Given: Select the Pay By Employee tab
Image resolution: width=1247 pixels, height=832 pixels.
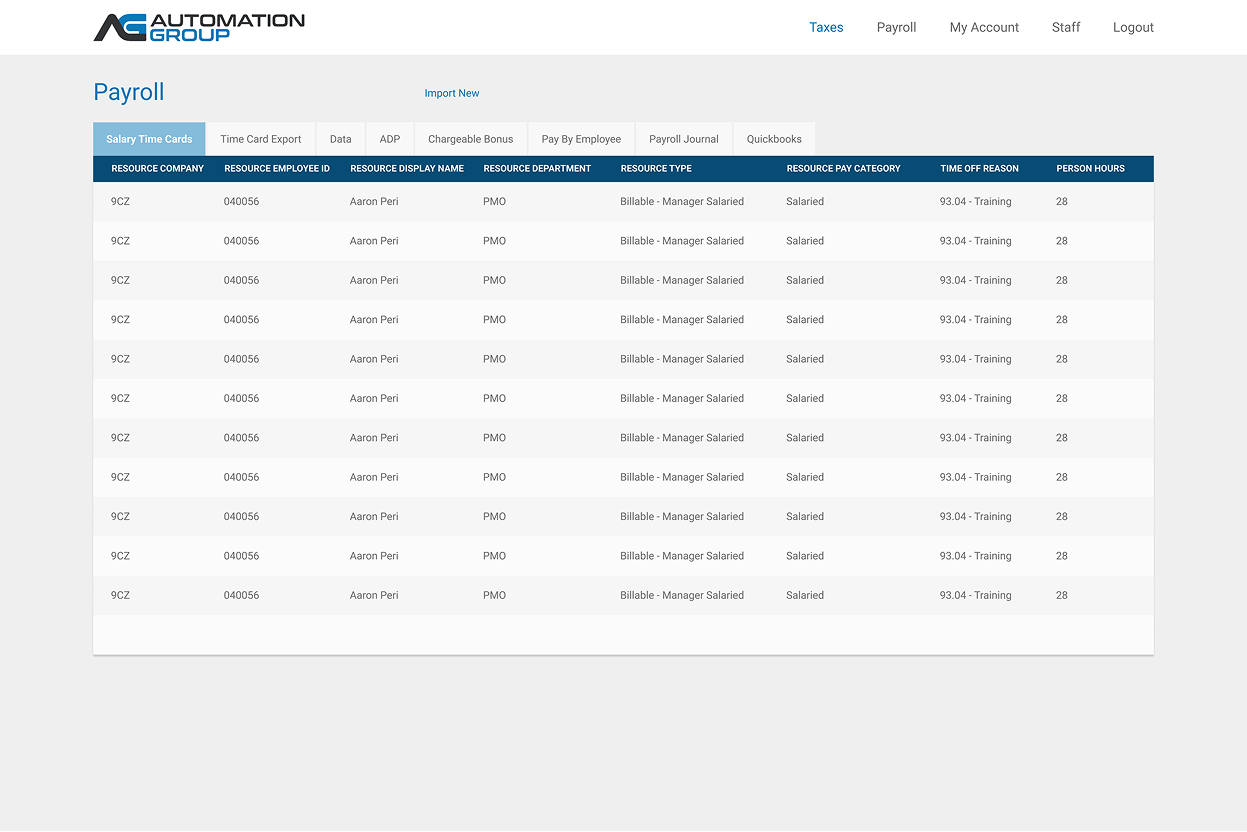Looking at the screenshot, I should 581,139.
